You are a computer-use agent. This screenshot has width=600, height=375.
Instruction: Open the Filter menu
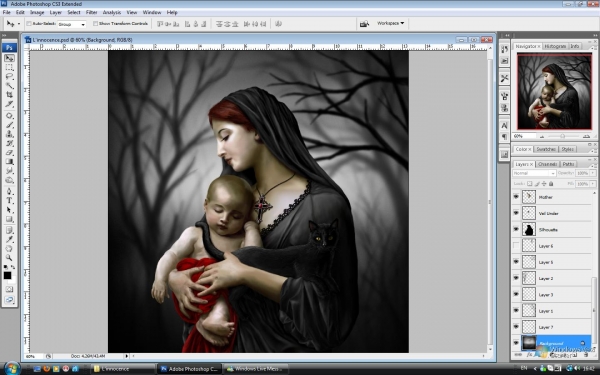pyautogui.click(x=91, y=12)
